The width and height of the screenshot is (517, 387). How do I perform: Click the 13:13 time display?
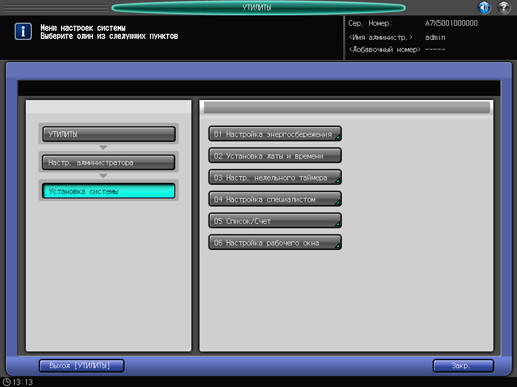(x=23, y=382)
